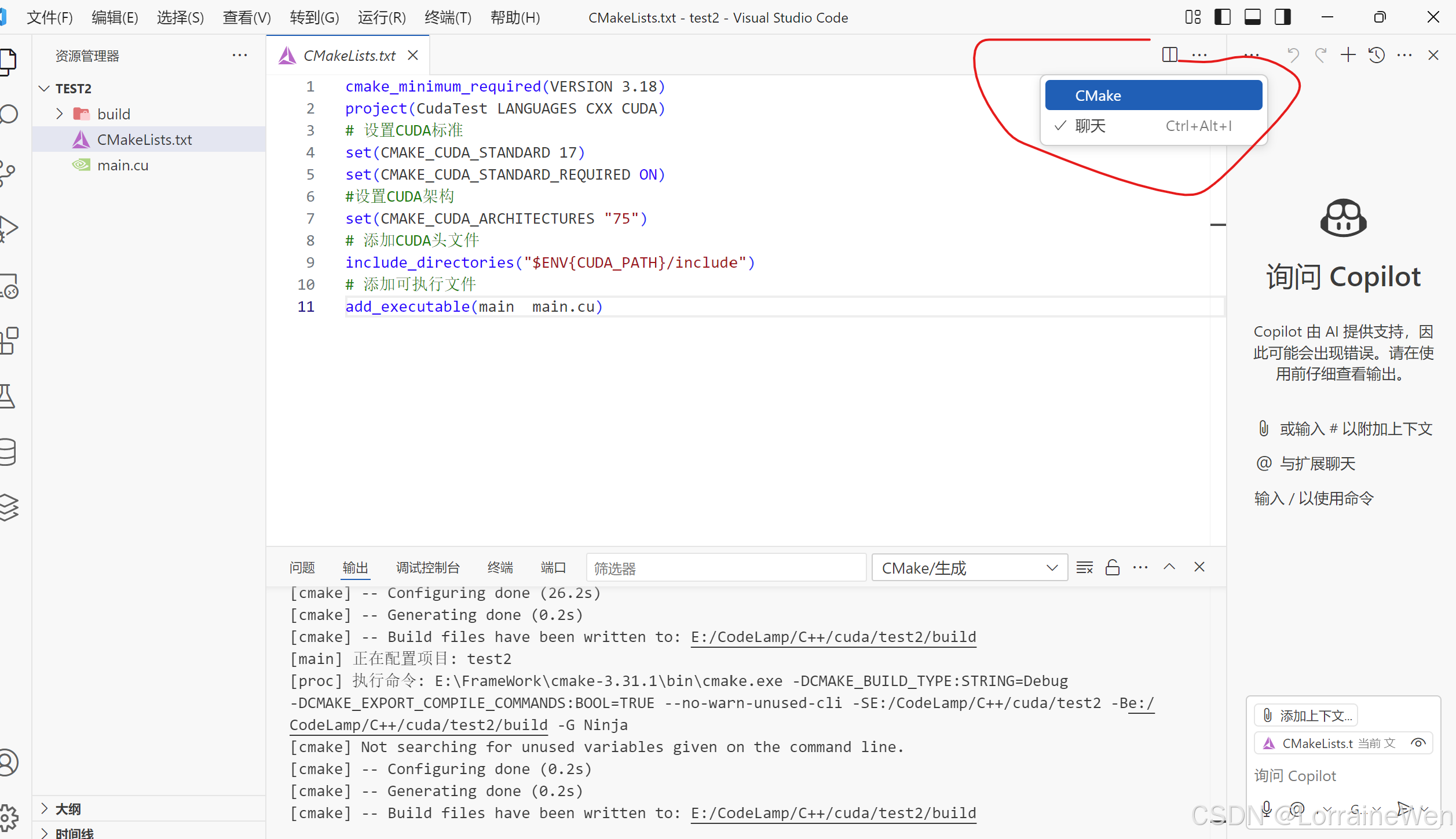The image size is (1456, 839).
Task: Clear the output panel
Action: pos(1084,567)
